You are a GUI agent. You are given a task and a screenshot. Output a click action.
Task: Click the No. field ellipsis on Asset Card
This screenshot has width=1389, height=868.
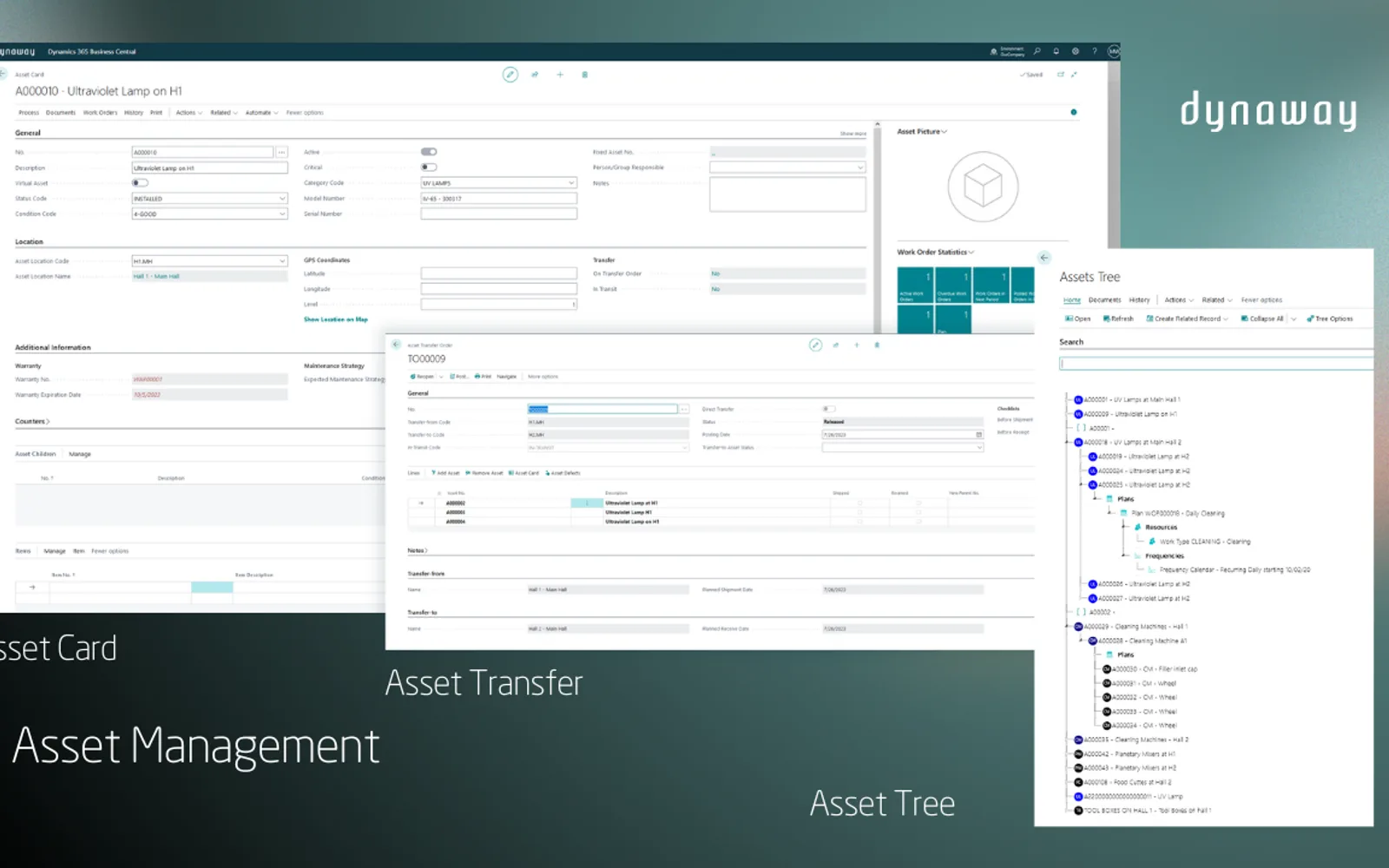[281, 152]
